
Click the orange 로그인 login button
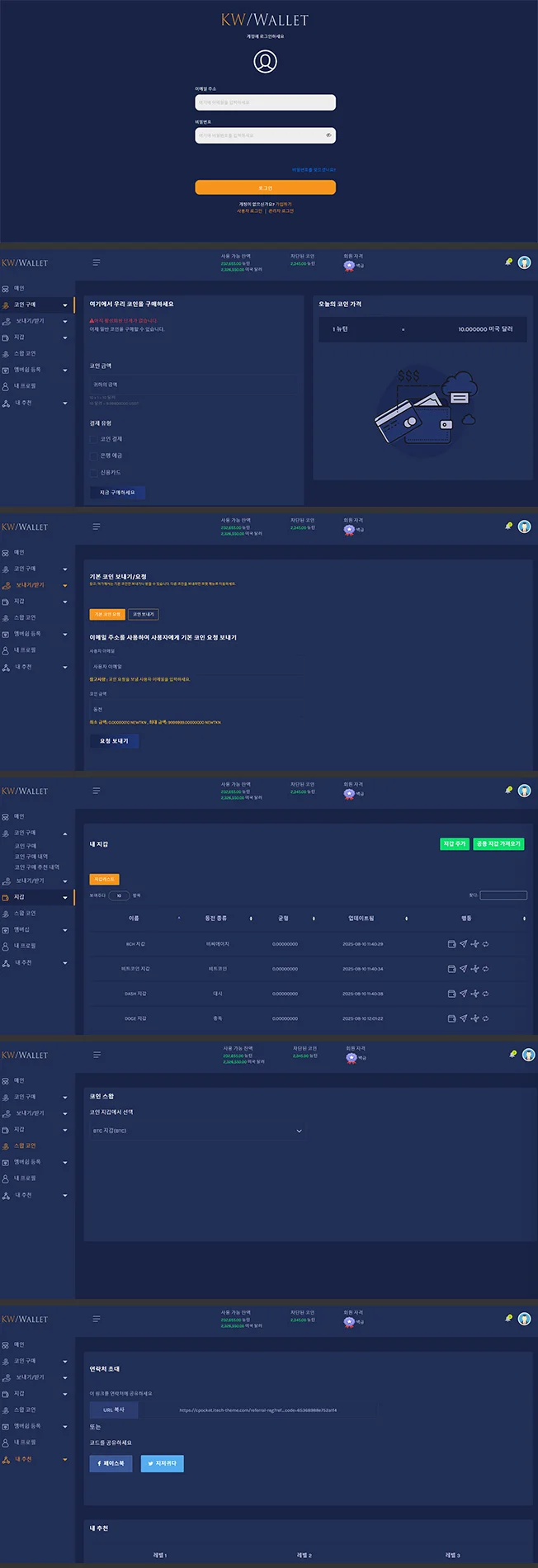coord(265,187)
